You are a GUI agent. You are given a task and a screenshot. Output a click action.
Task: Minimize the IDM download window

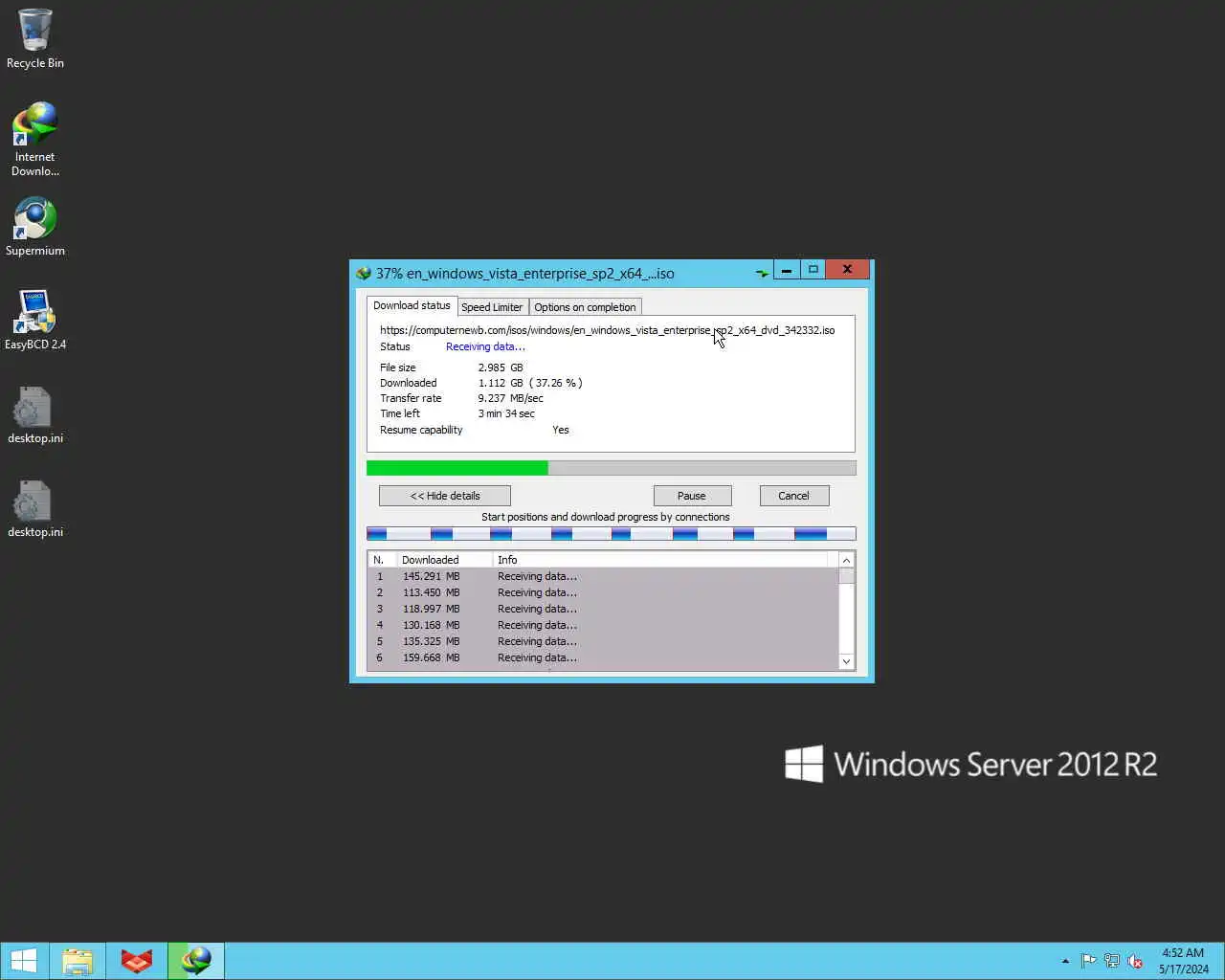787,270
